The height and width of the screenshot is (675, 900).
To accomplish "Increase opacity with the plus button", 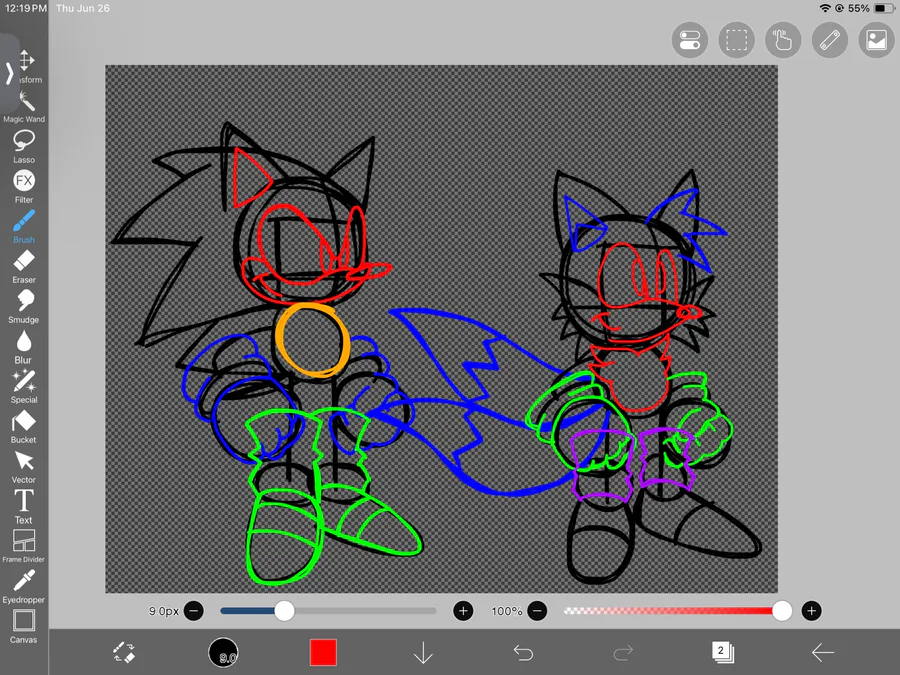I will click(811, 611).
